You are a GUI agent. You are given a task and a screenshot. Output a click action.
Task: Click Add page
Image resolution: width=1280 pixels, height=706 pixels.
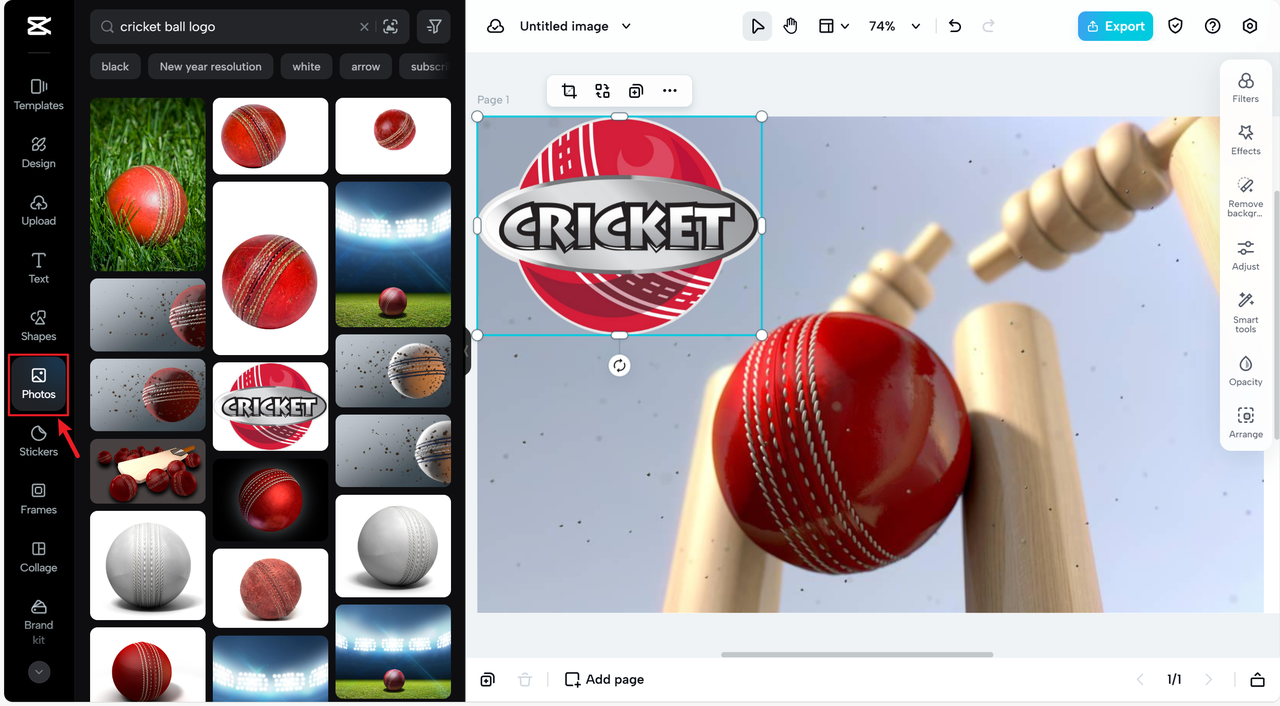click(x=604, y=680)
